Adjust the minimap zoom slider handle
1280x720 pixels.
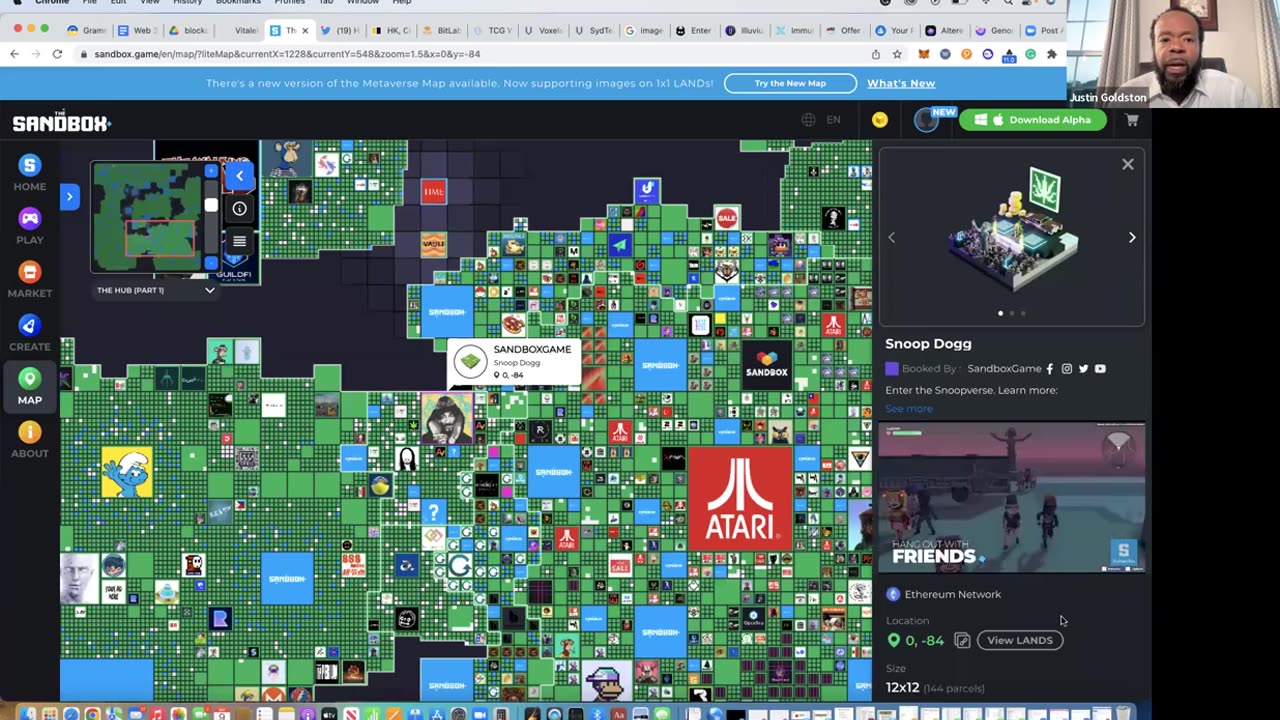(211, 205)
